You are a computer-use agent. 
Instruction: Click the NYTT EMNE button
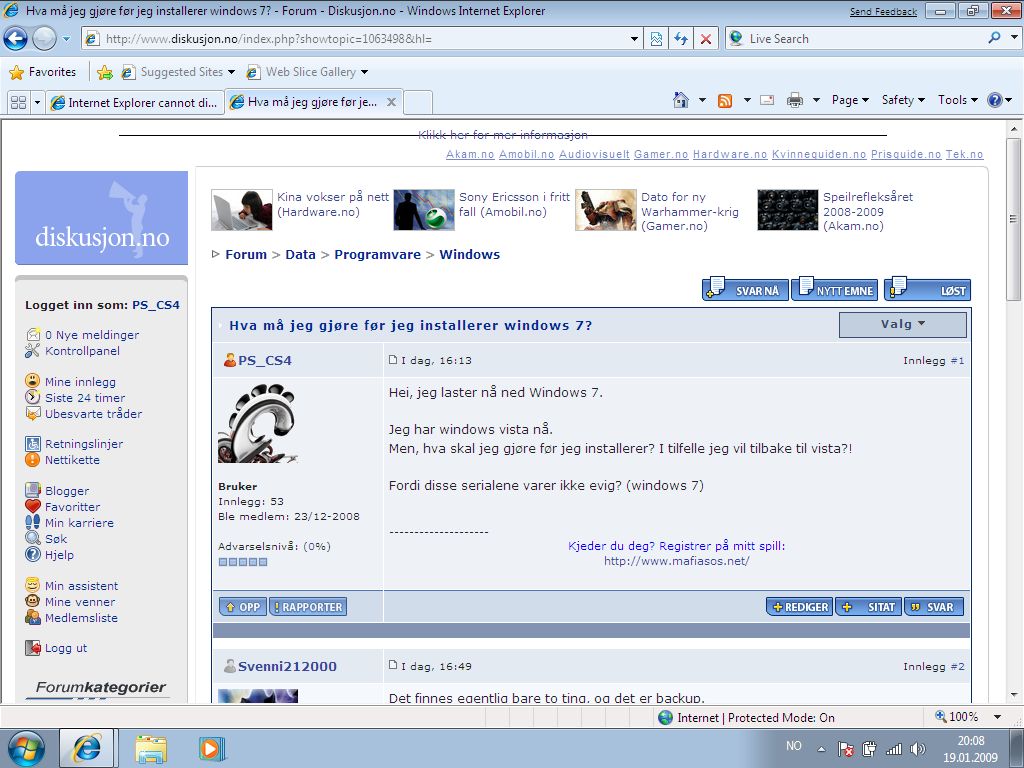pos(835,289)
